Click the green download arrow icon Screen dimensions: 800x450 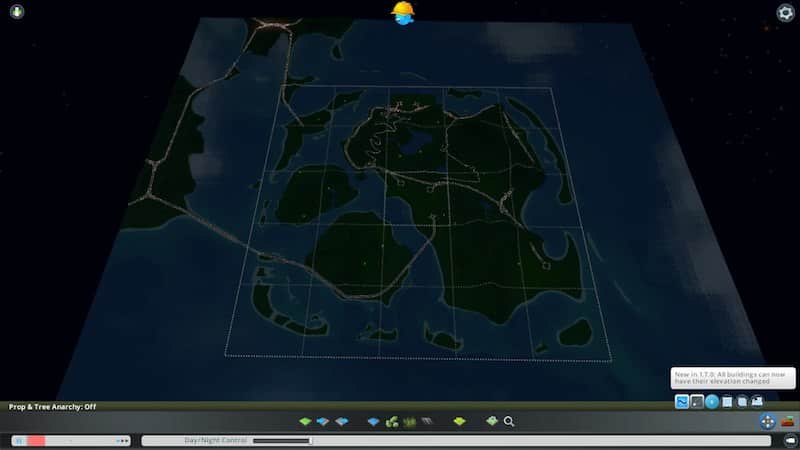pyautogui.click(x=16, y=13)
